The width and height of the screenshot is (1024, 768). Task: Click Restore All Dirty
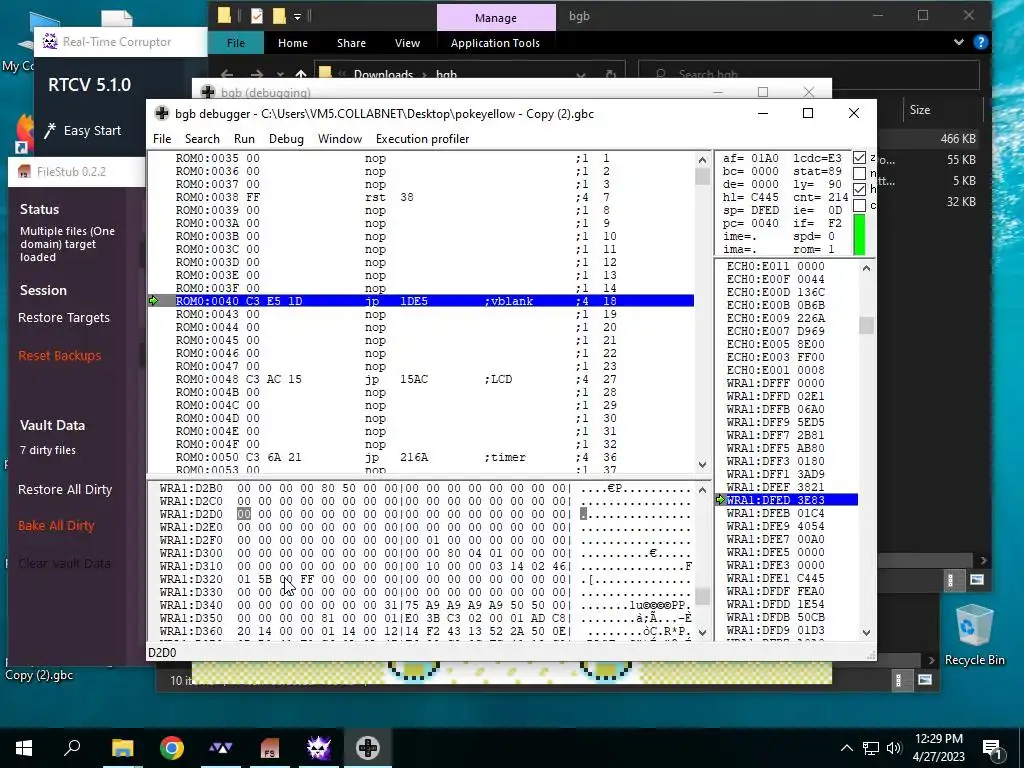pos(65,489)
